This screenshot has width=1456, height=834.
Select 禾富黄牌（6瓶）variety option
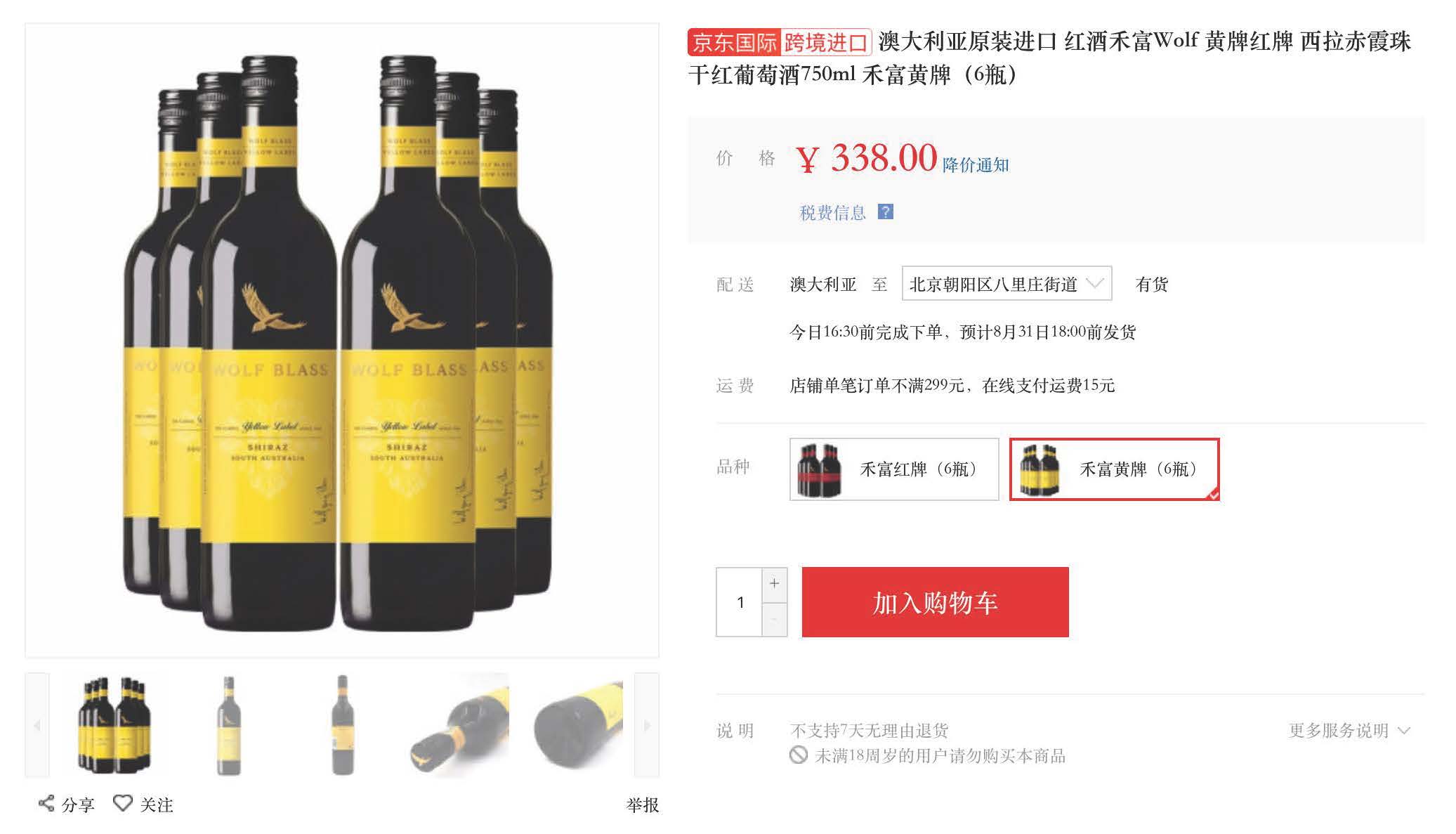point(1115,469)
